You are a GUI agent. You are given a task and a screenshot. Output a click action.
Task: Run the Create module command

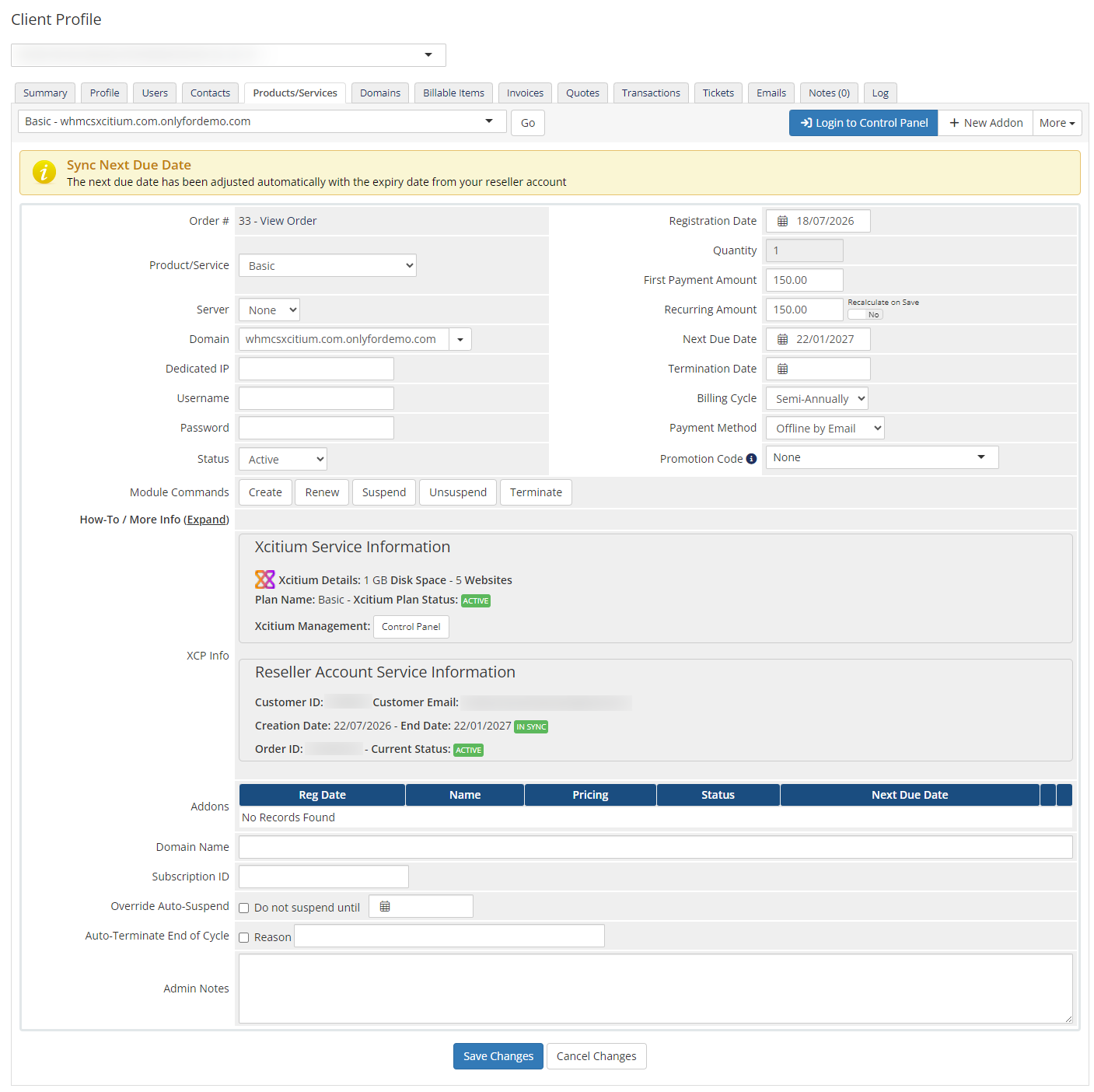click(265, 492)
